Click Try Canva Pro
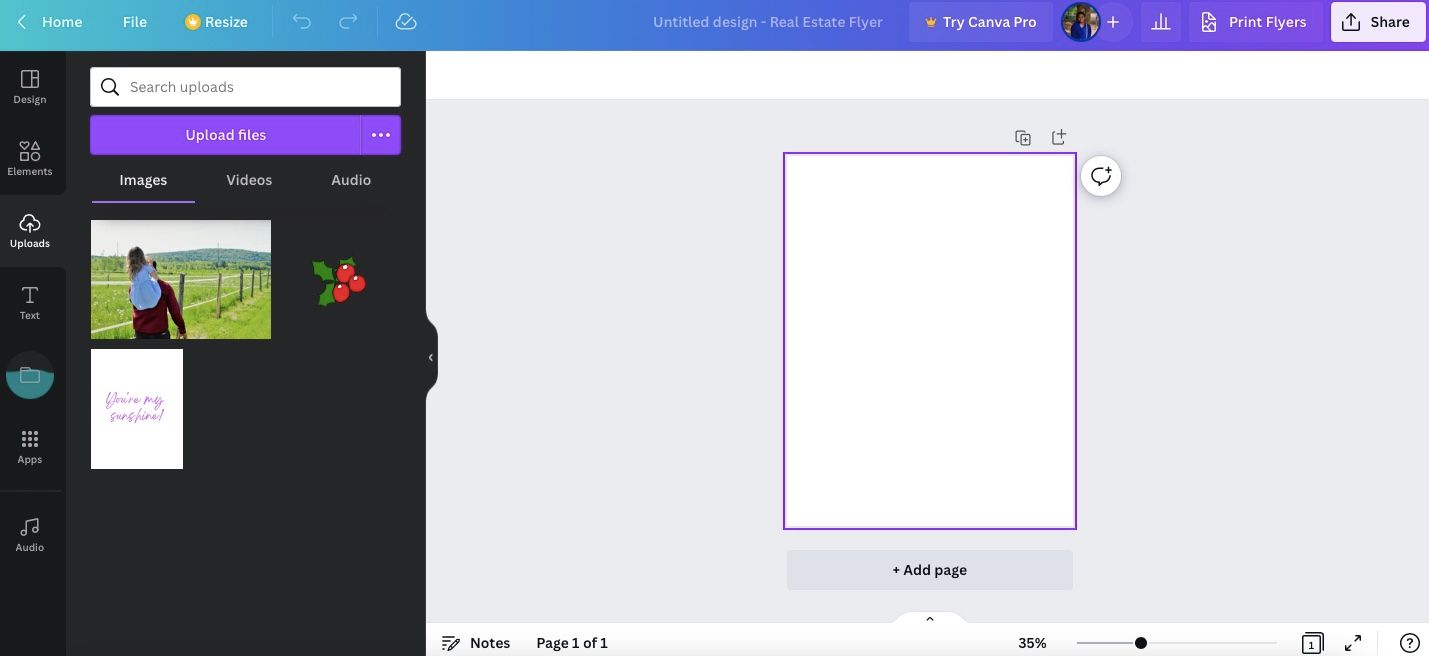 pyautogui.click(x=980, y=22)
